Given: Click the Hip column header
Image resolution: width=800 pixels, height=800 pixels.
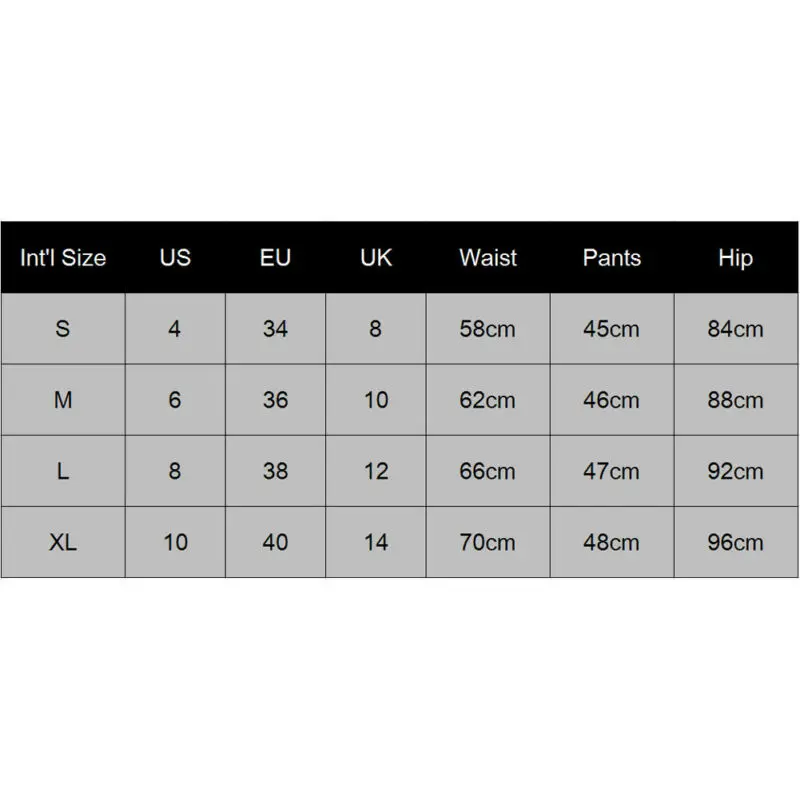Looking at the screenshot, I should pos(735,258).
